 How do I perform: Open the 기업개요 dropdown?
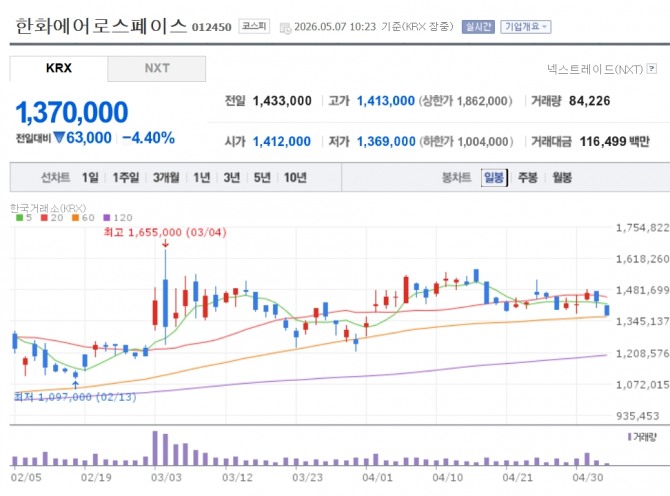[x=526, y=27]
